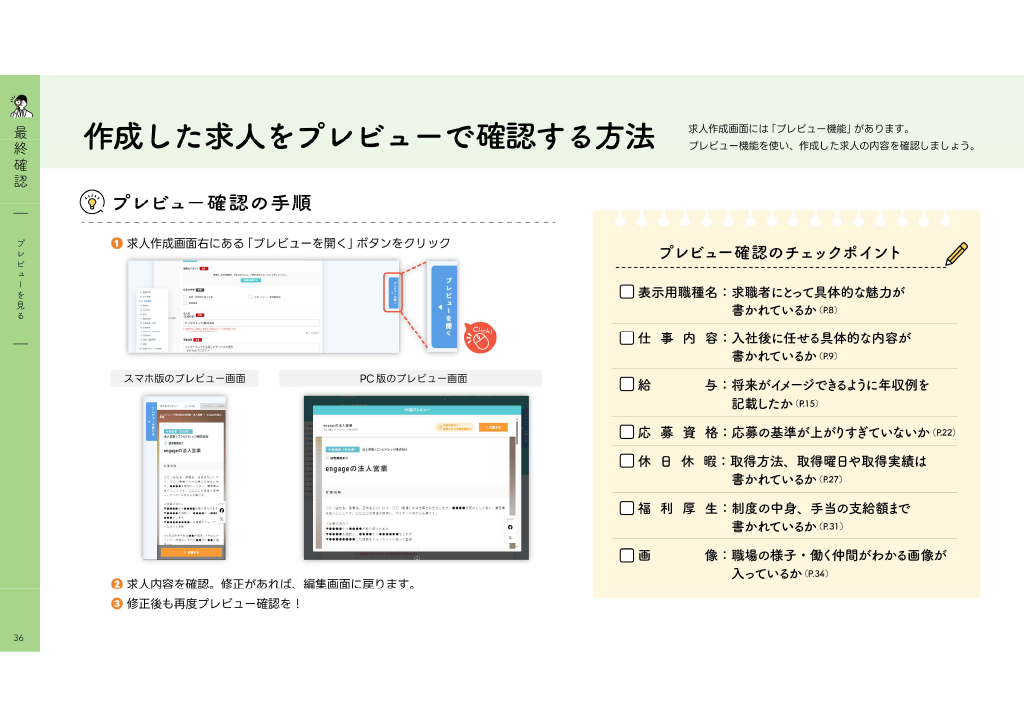The image size is (1024, 726).
Task: Check the 仕事内容 checkbox
Action: 627,338
